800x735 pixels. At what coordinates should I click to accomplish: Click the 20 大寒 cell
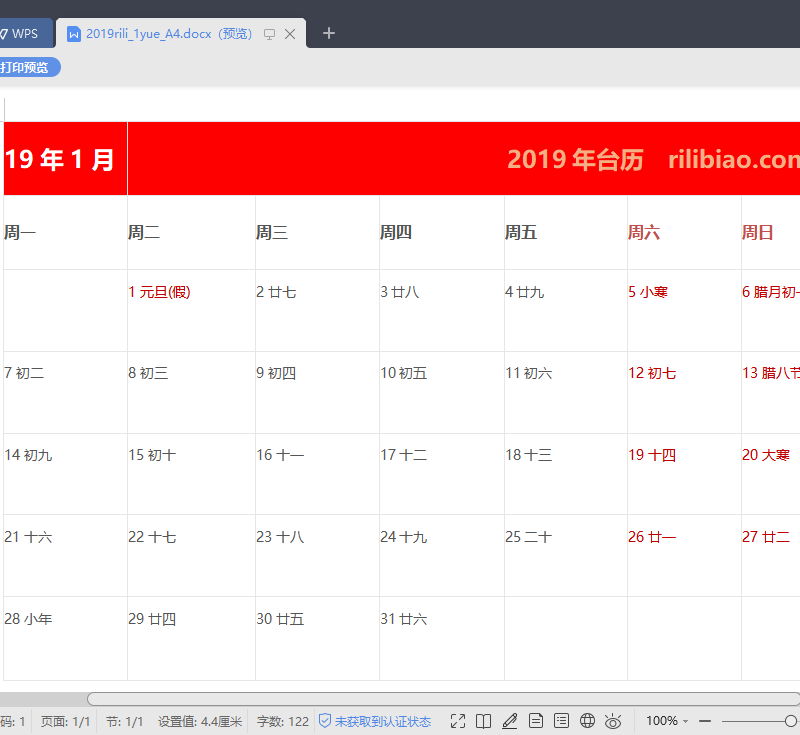[771, 474]
